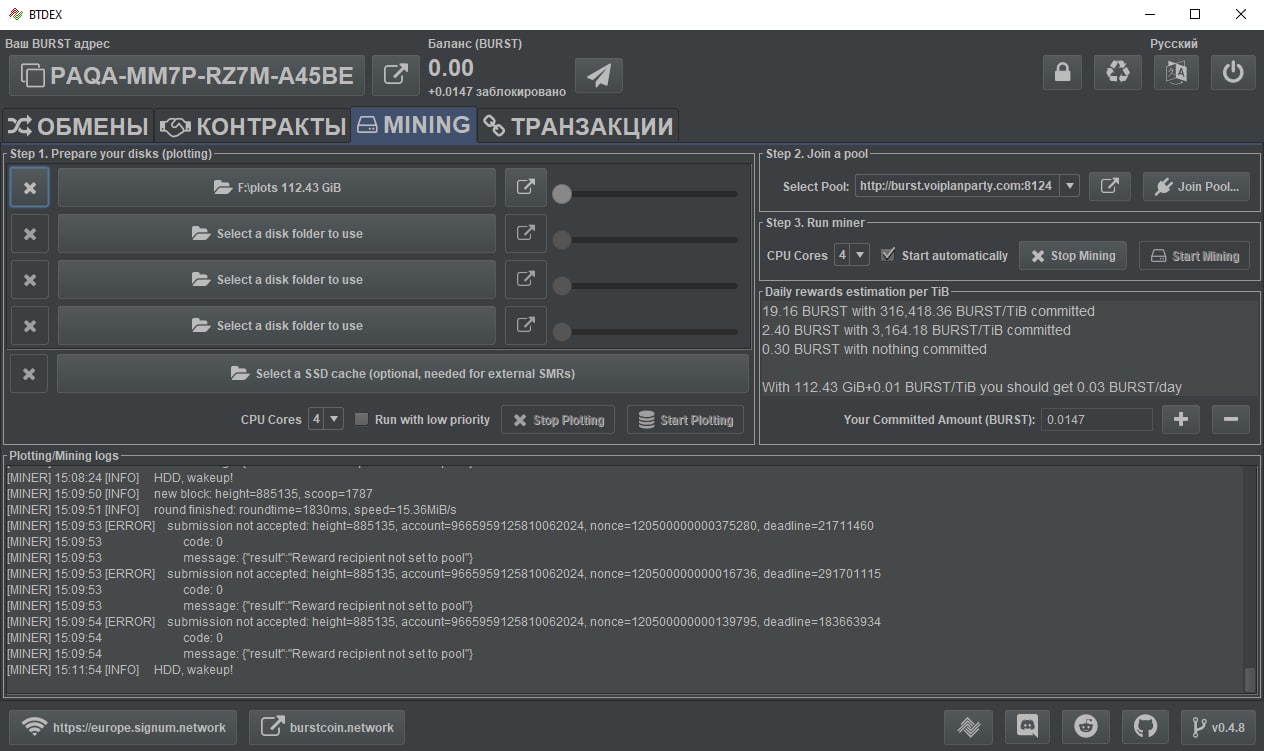Click '19.16 BURST with 316,418.36 BURST/TiB committed' line
The height and width of the screenshot is (751, 1264).
[928, 311]
